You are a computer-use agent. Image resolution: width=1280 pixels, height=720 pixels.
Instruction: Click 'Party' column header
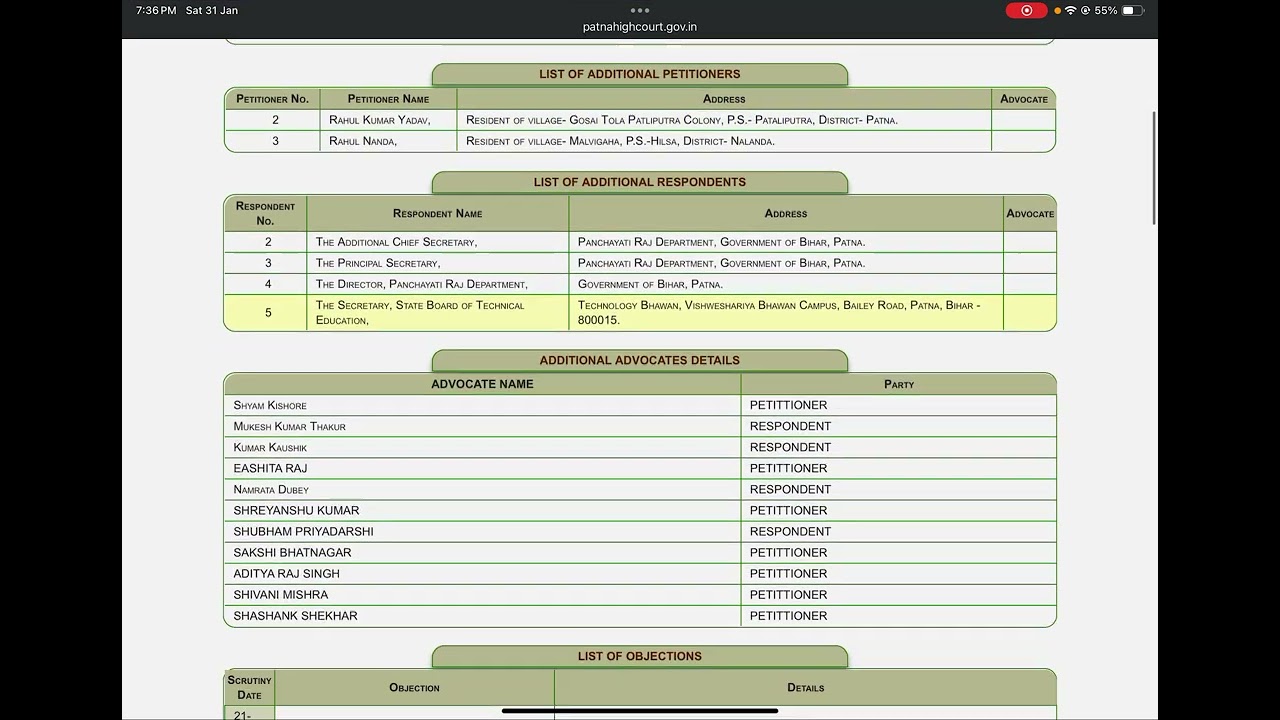(898, 384)
